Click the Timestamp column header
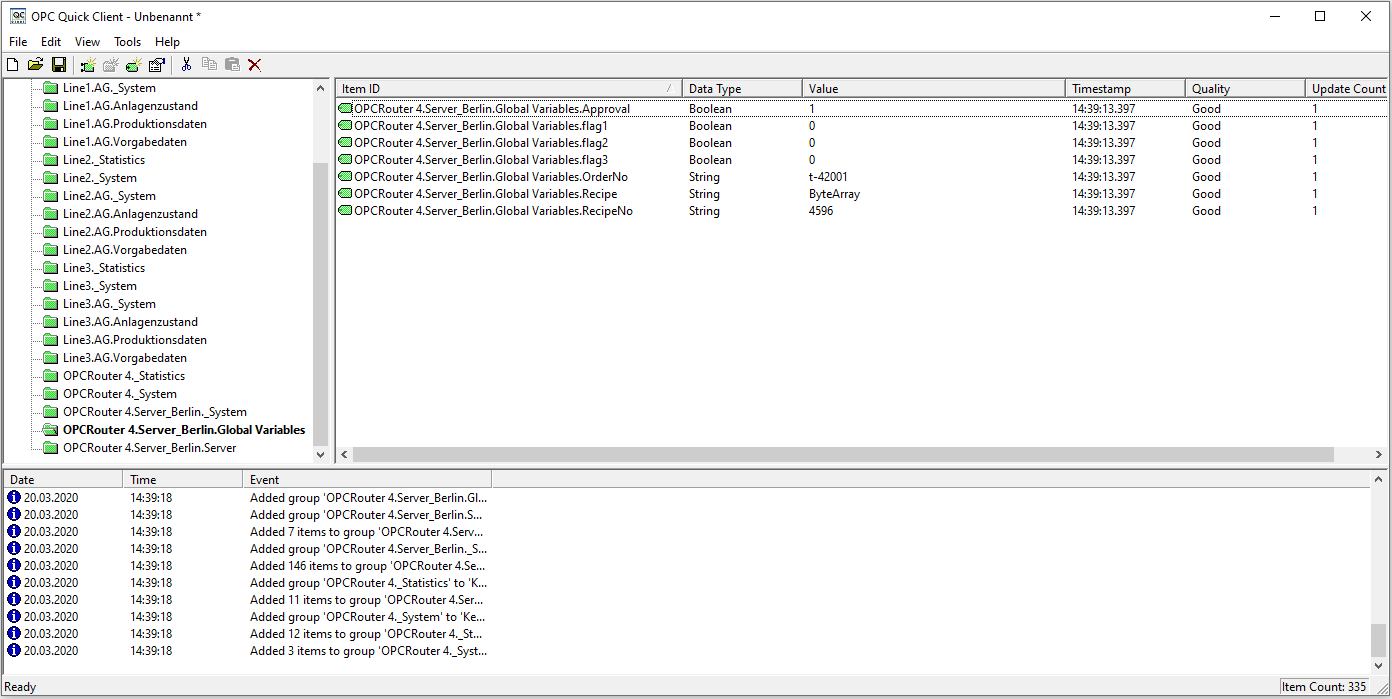The image size is (1392, 699). coord(1124,89)
